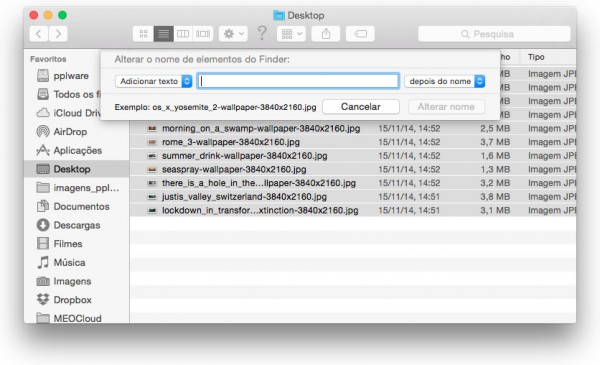
Task: Click the yellow minimize window button
Action: click(x=48, y=15)
